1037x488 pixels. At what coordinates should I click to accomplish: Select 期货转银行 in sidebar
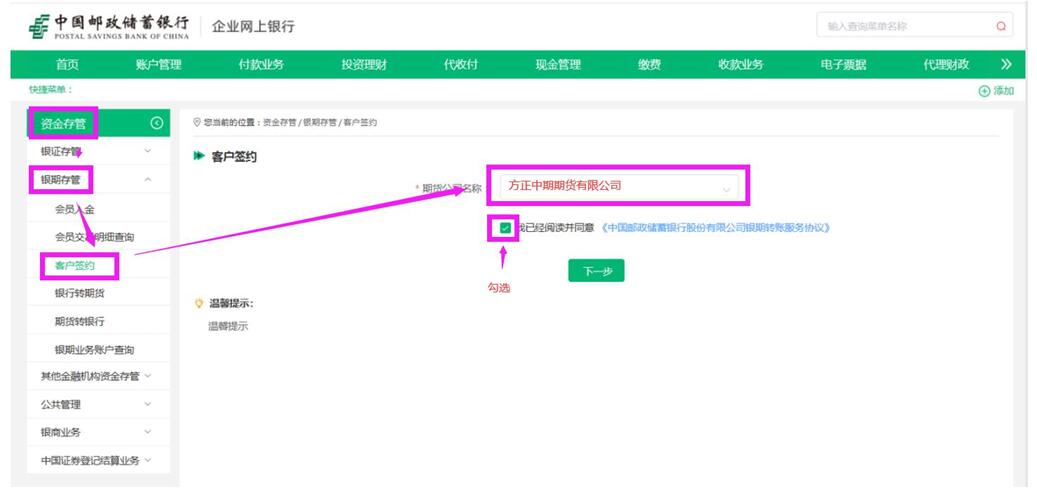point(80,321)
